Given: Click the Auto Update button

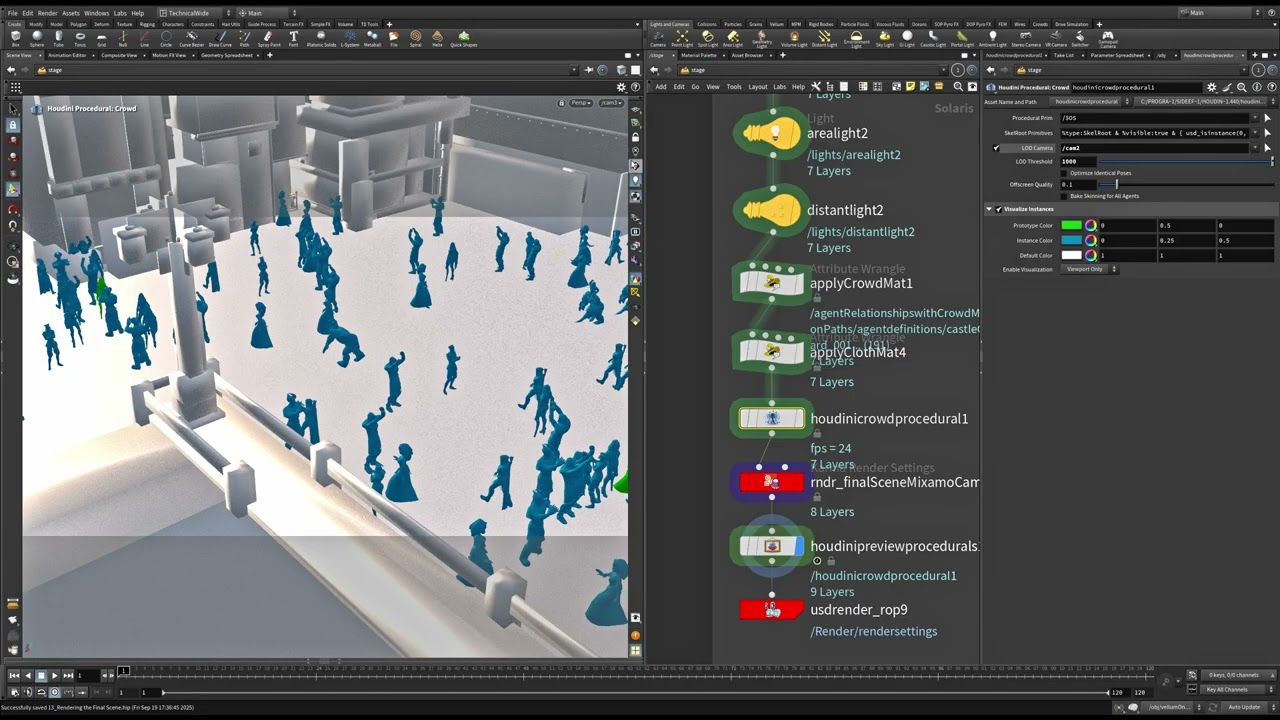Looking at the screenshot, I should (x=1244, y=707).
